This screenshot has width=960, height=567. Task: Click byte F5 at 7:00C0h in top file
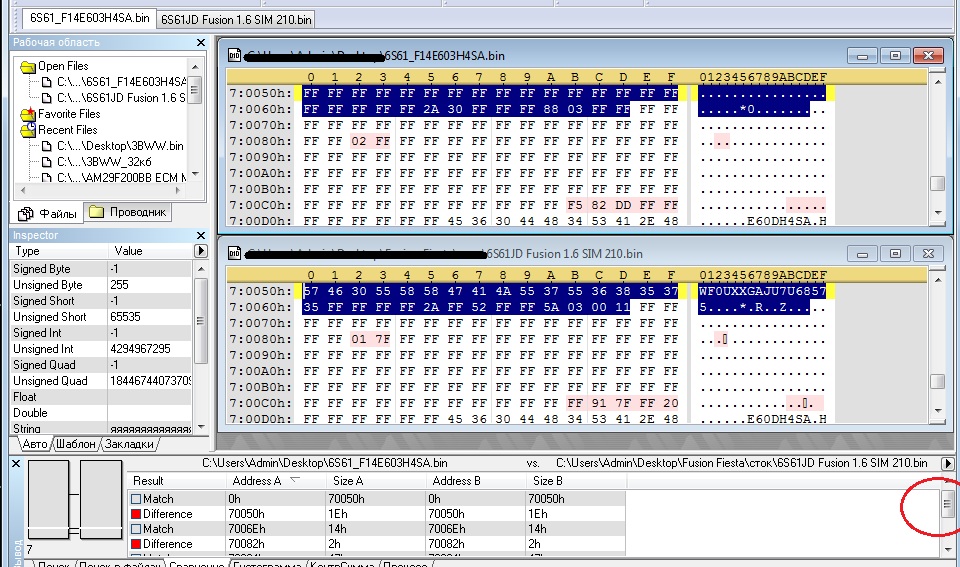click(575, 205)
